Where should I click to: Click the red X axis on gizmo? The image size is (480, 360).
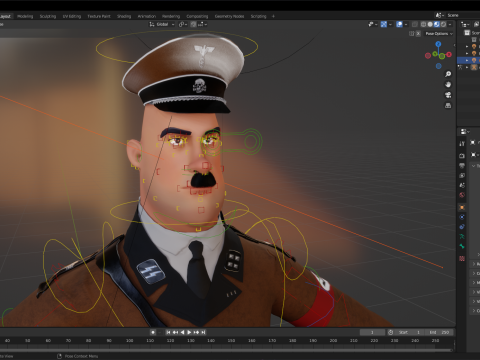coord(449,54)
